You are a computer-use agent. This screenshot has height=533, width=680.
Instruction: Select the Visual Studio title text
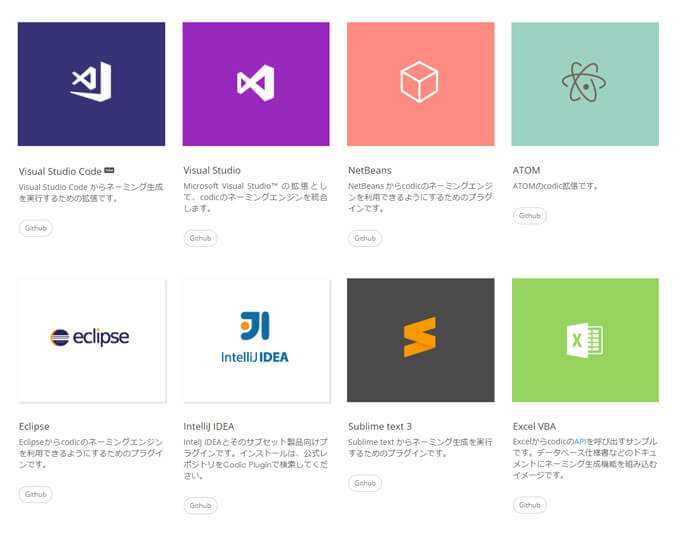(212, 170)
